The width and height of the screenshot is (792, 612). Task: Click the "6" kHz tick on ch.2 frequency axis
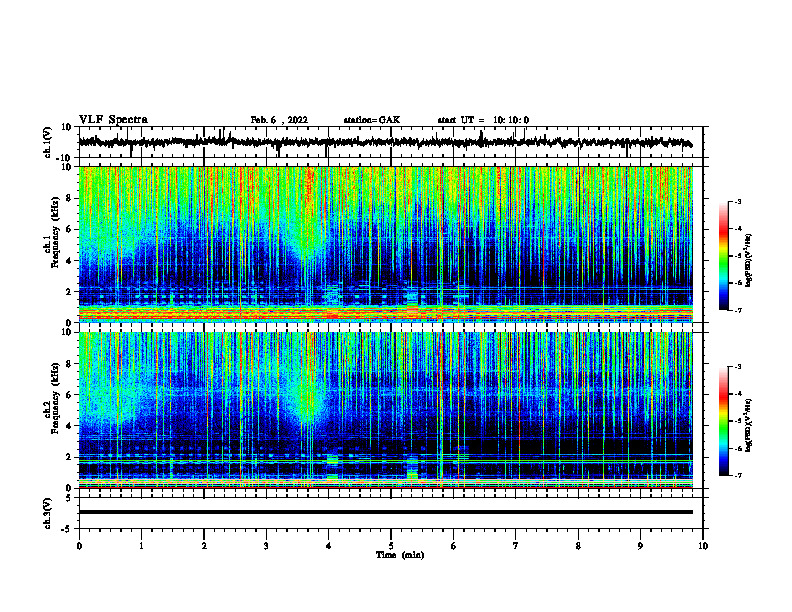coord(69,395)
